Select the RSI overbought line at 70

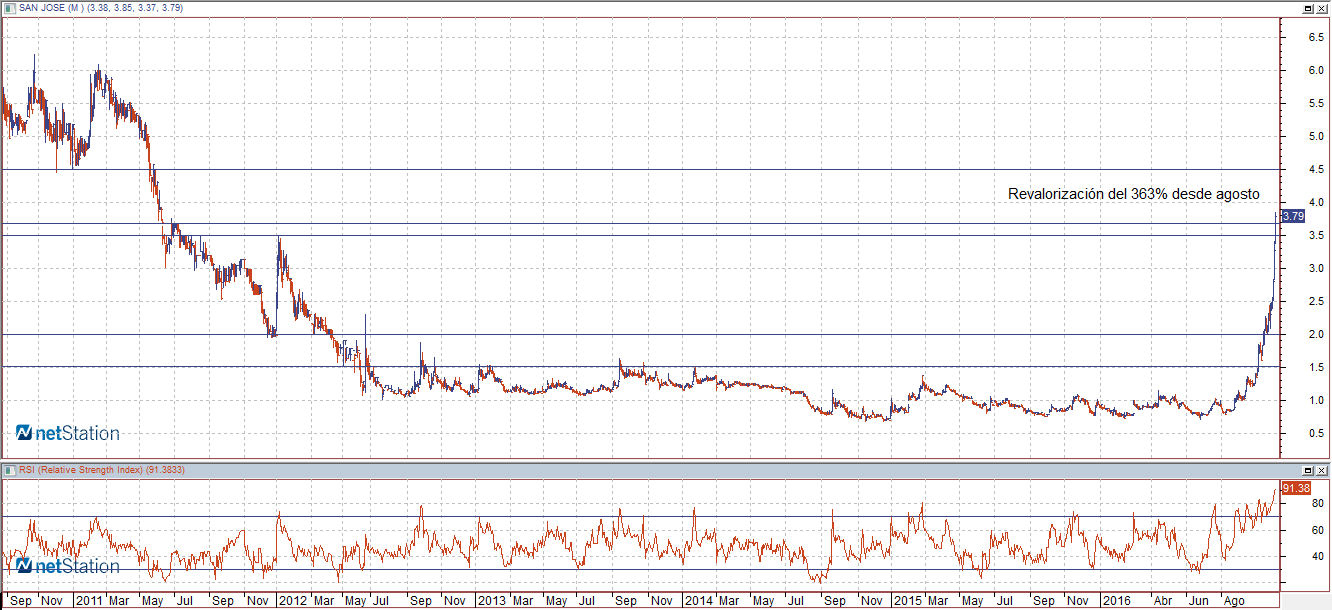coord(640,516)
